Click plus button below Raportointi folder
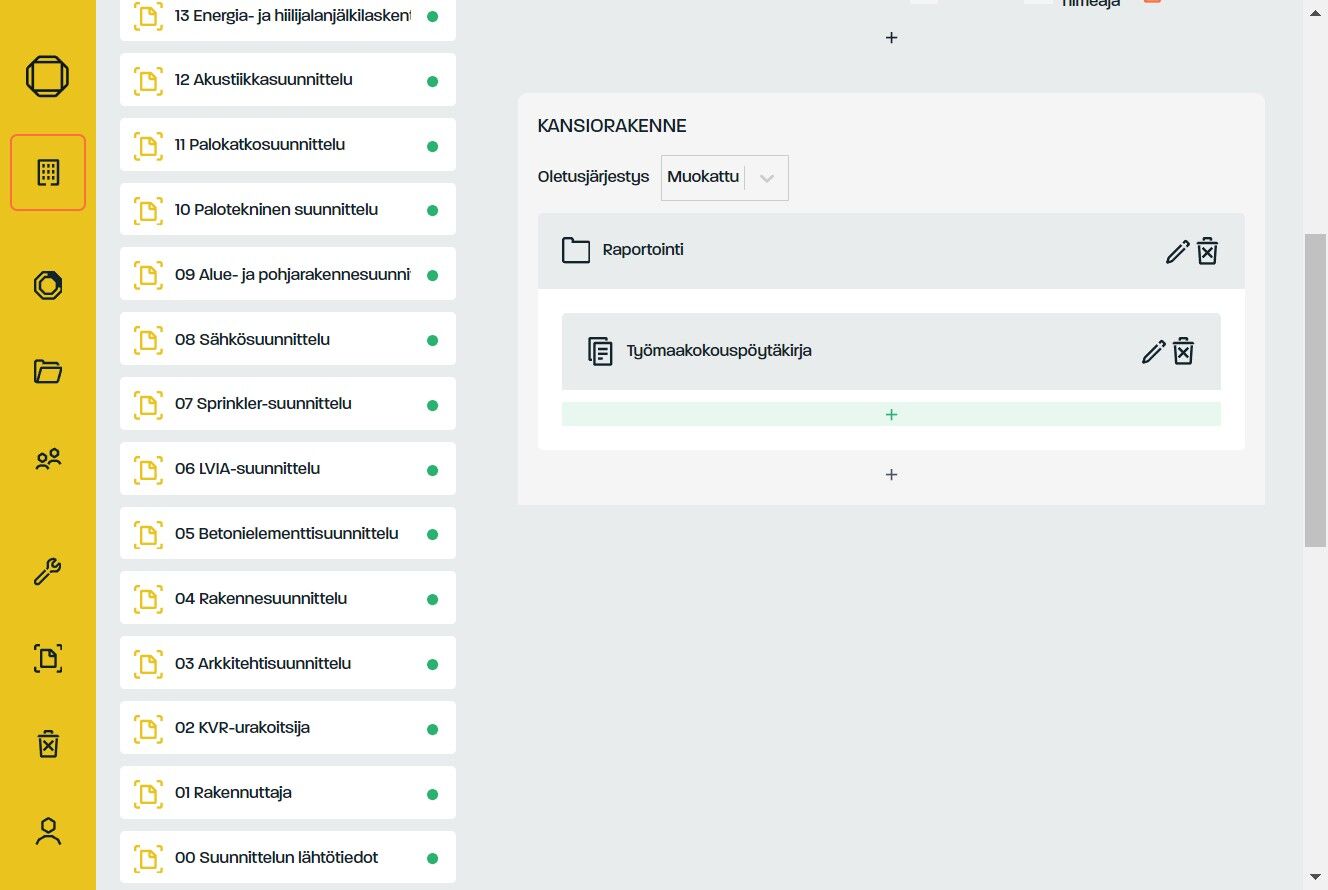Screen dimensions: 1328x890 pos(891,475)
